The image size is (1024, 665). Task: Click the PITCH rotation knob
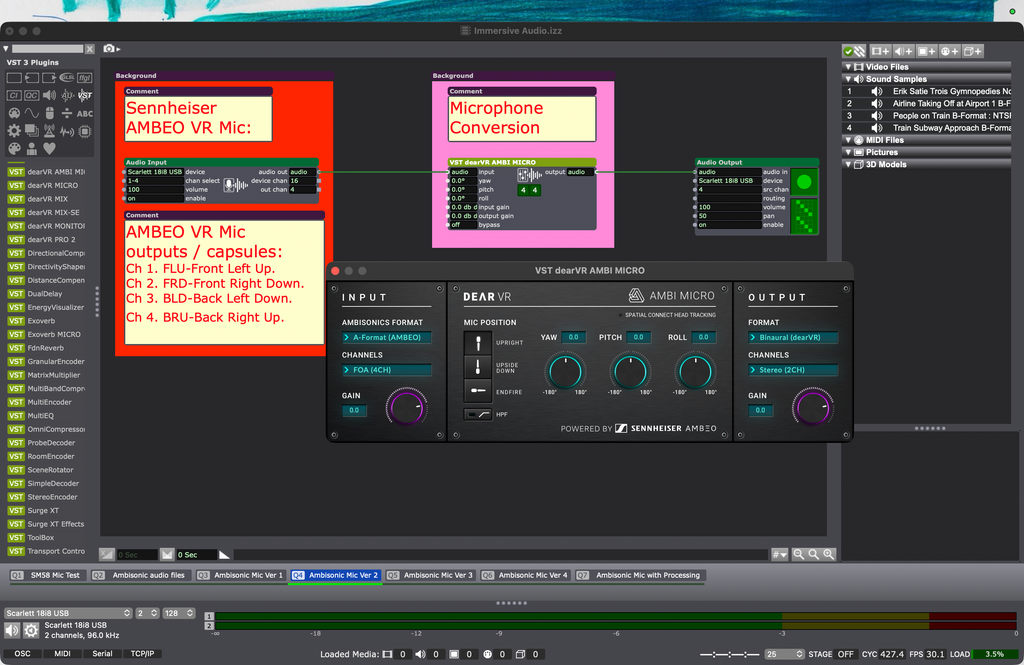tap(630, 371)
